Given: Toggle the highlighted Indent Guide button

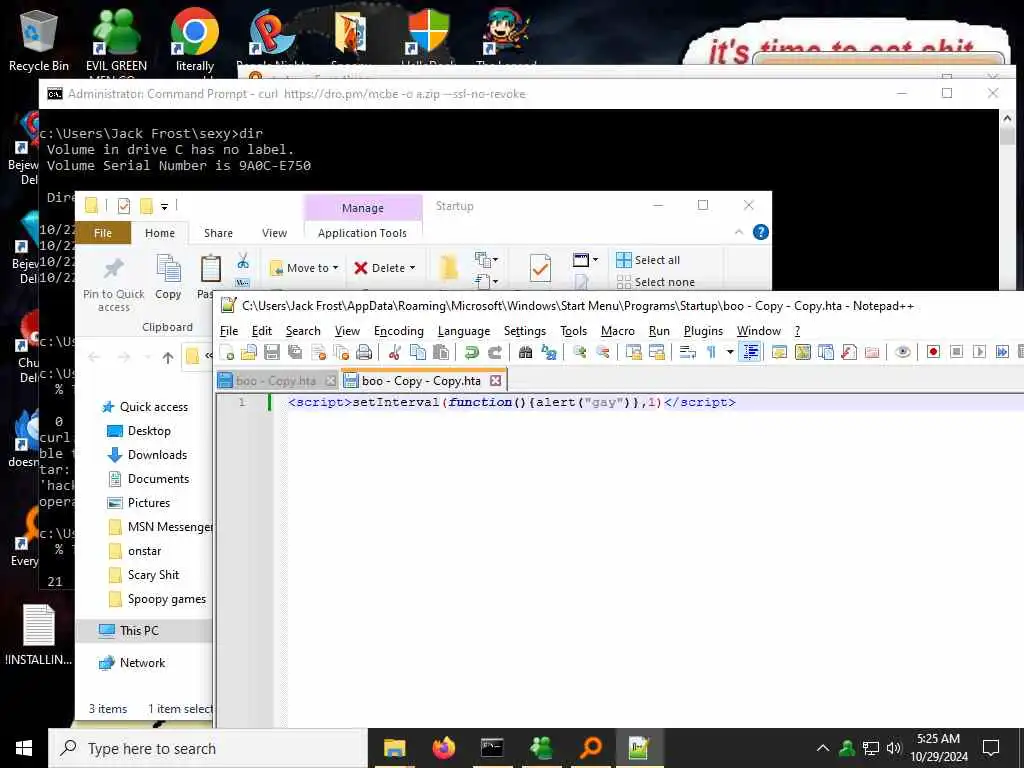Looking at the screenshot, I should point(751,353).
